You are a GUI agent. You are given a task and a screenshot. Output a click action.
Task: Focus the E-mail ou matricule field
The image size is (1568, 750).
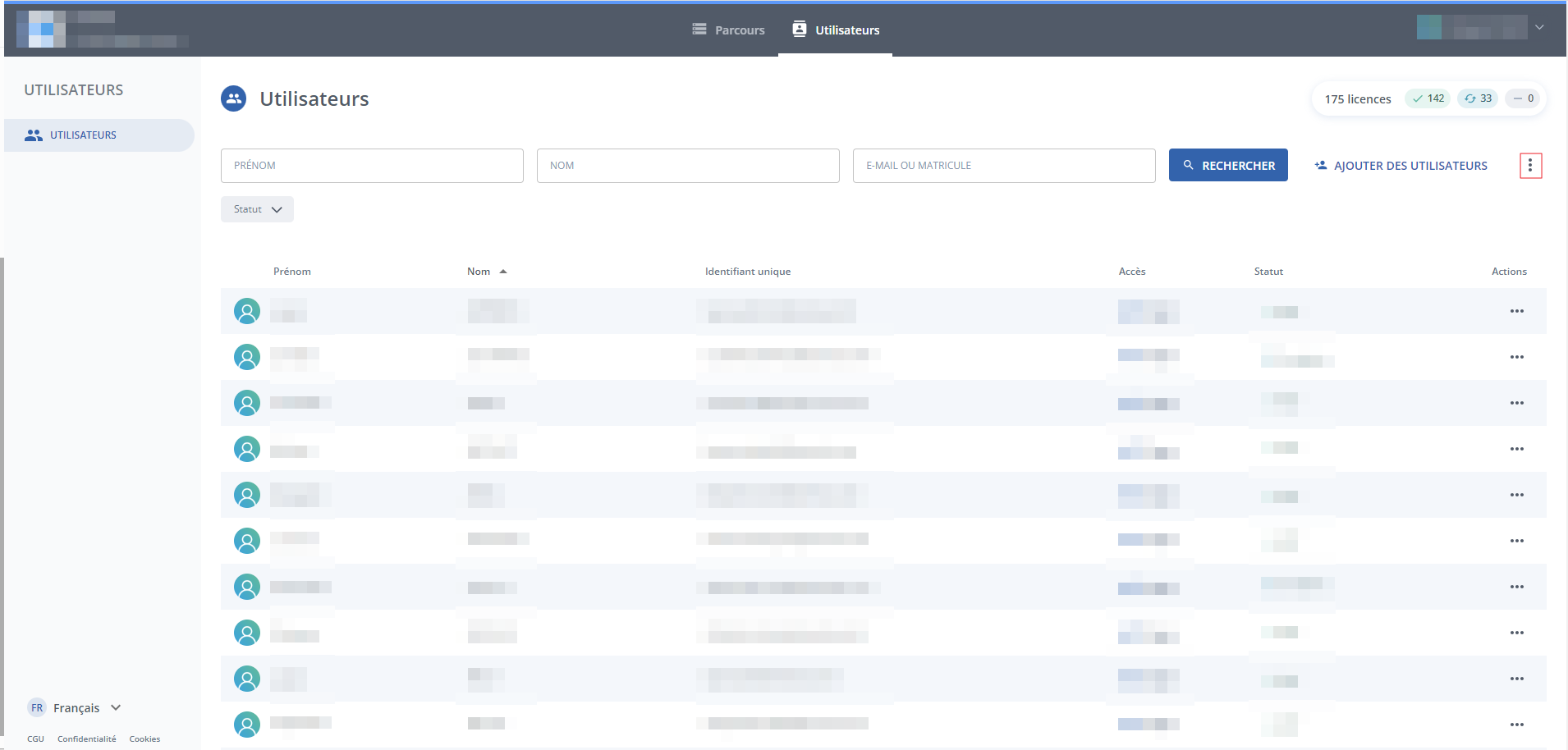tap(1004, 166)
